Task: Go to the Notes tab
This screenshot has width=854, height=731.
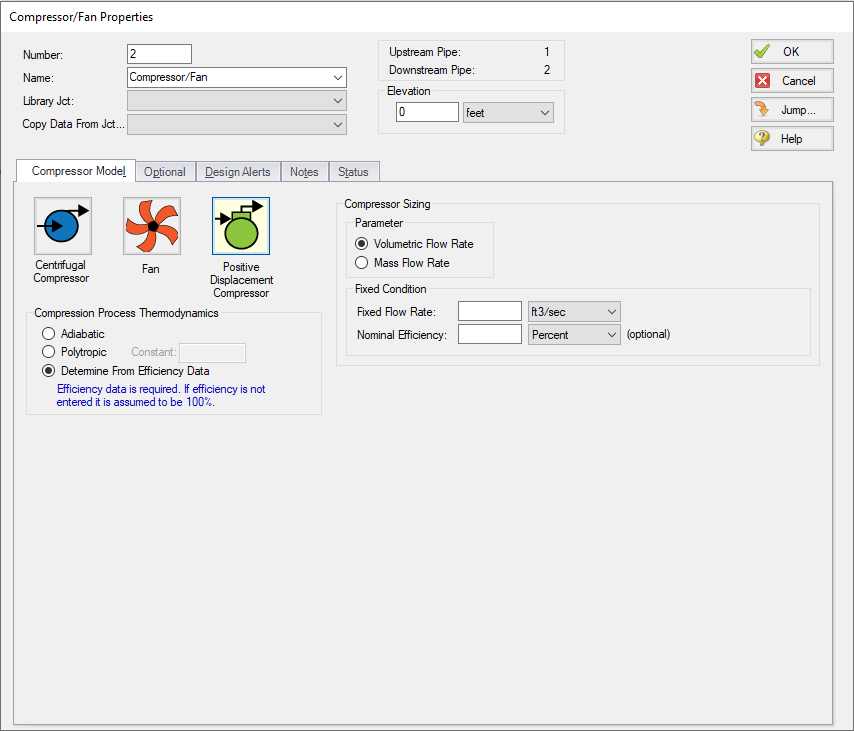Action: pyautogui.click(x=304, y=172)
